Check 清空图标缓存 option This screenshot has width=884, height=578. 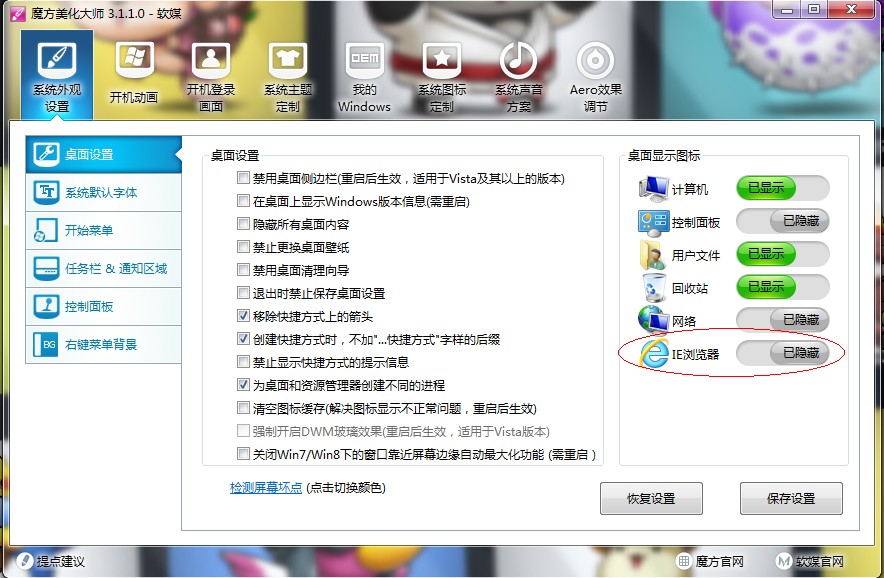point(243,408)
